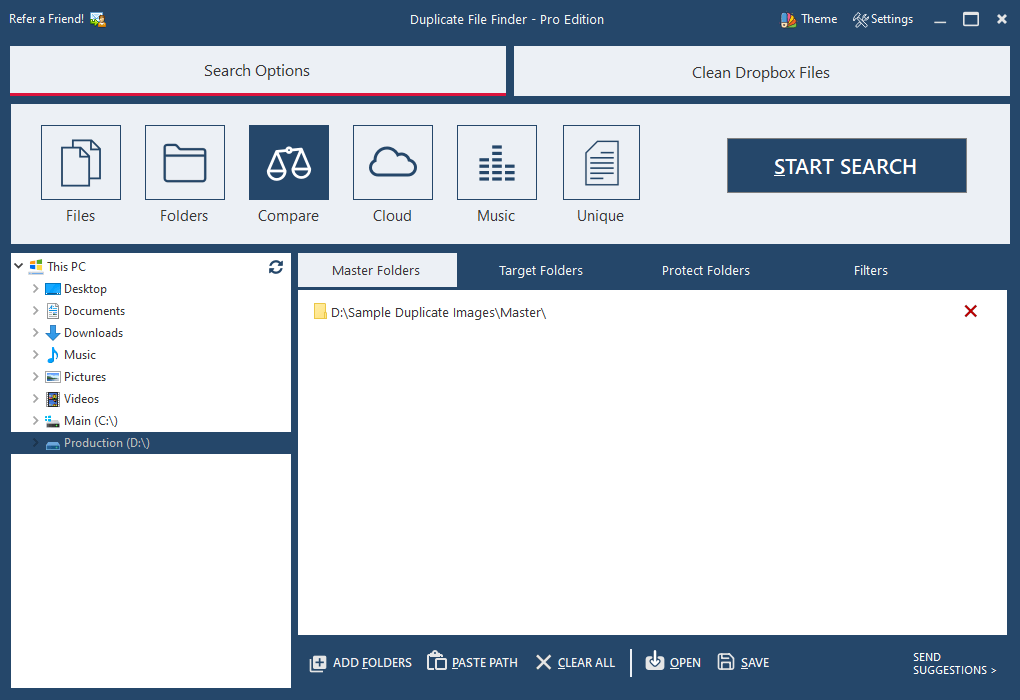
Task: Open the Send Suggestions link
Action: (x=954, y=664)
